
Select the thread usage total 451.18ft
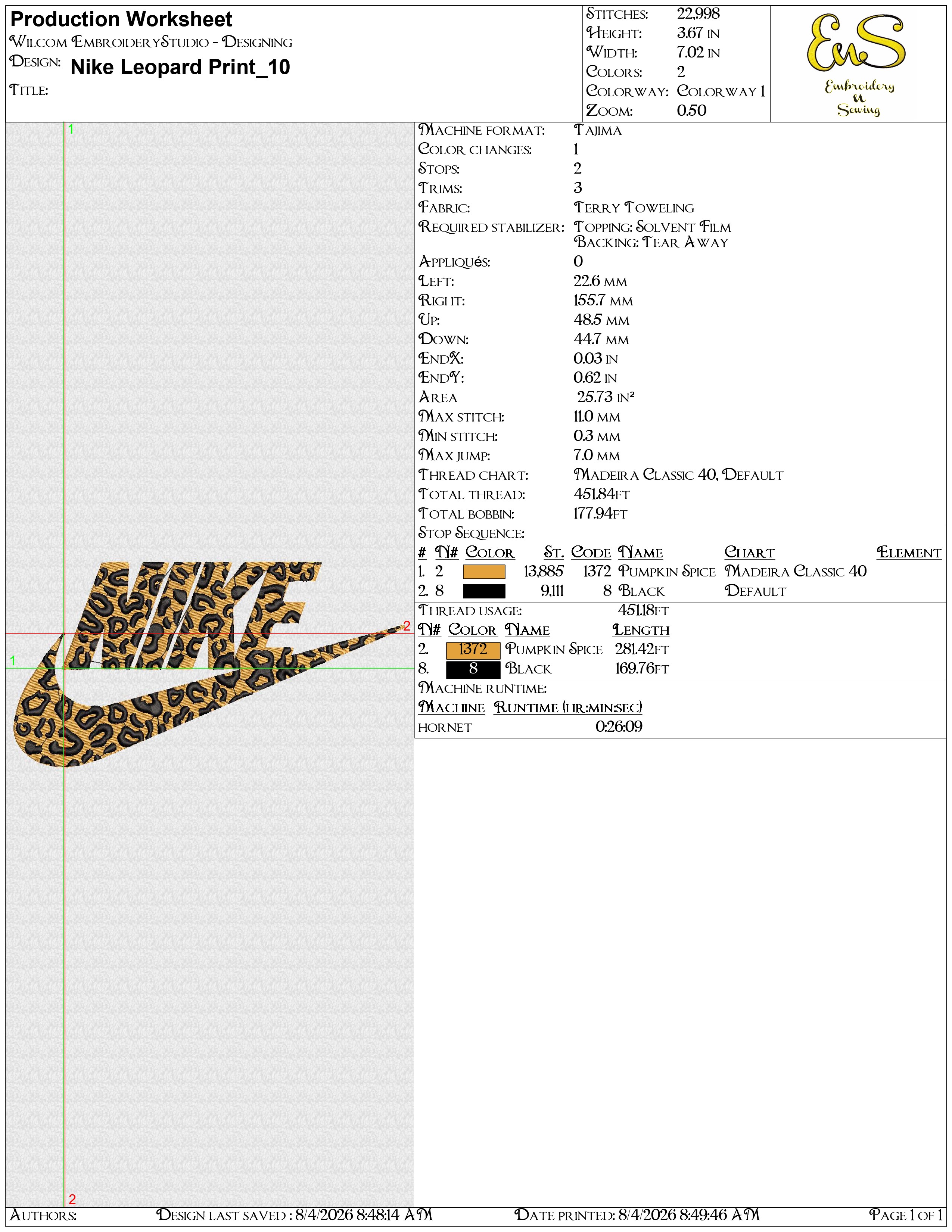(644, 611)
